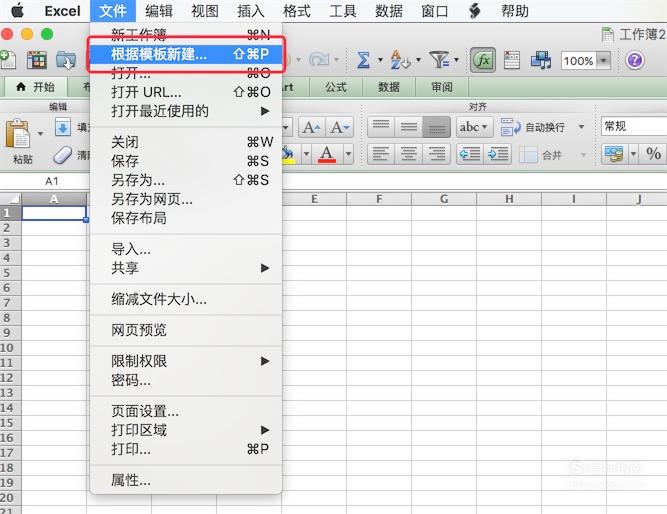Toggle bottom vertical alignment
The width and height of the screenshot is (667, 514).
pyautogui.click(x=436, y=127)
